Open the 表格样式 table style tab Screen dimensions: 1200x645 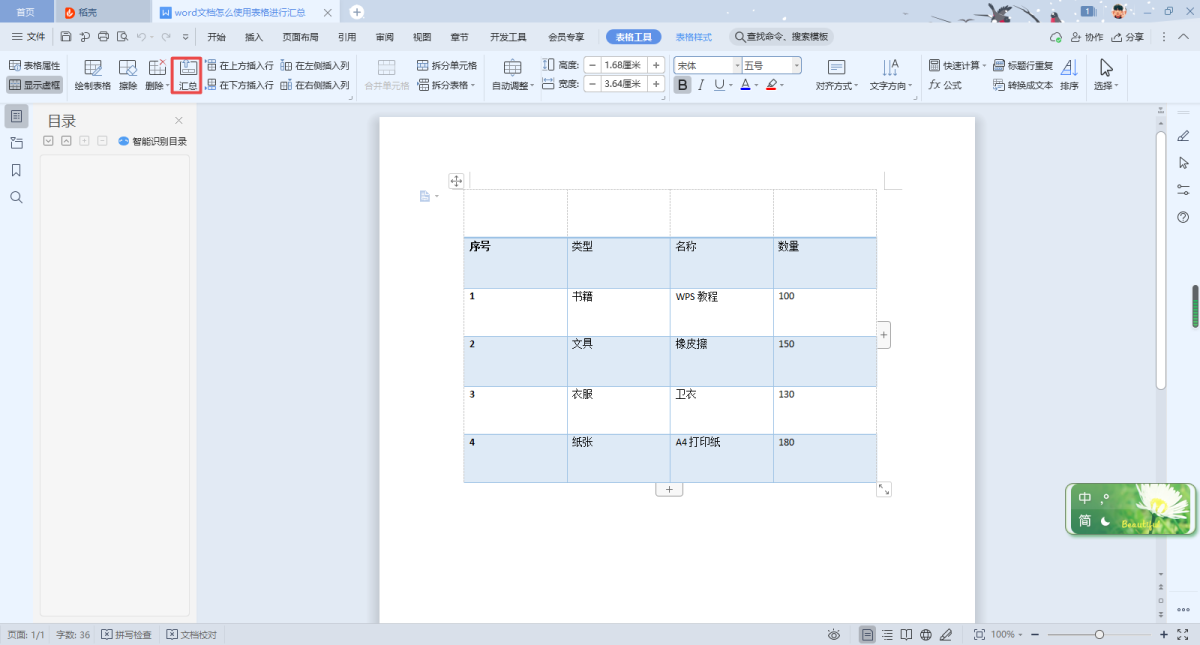click(693, 37)
